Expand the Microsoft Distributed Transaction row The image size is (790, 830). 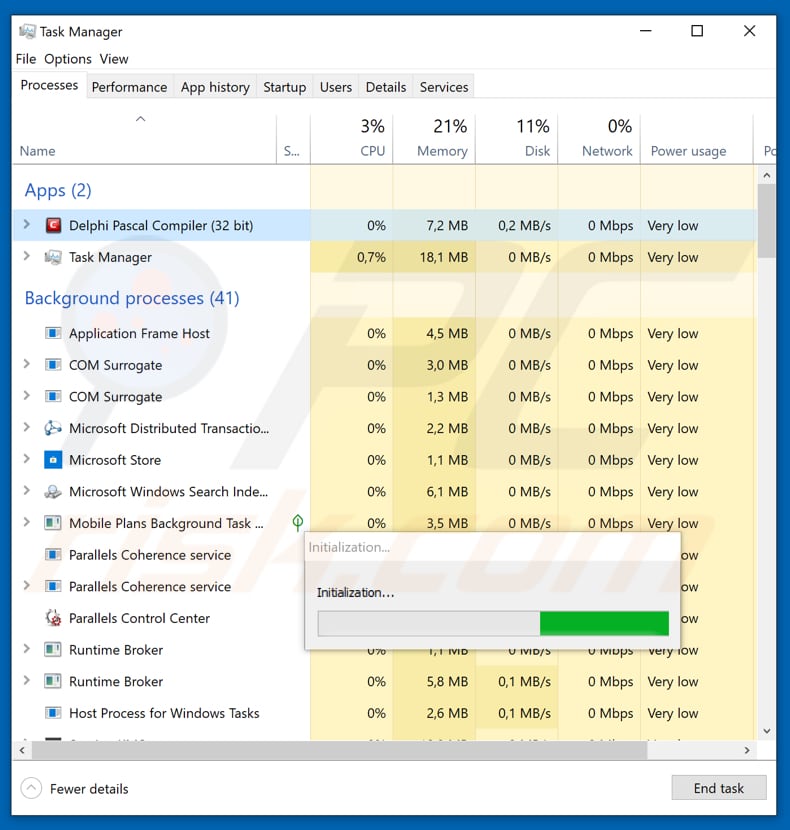pyautogui.click(x=26, y=428)
